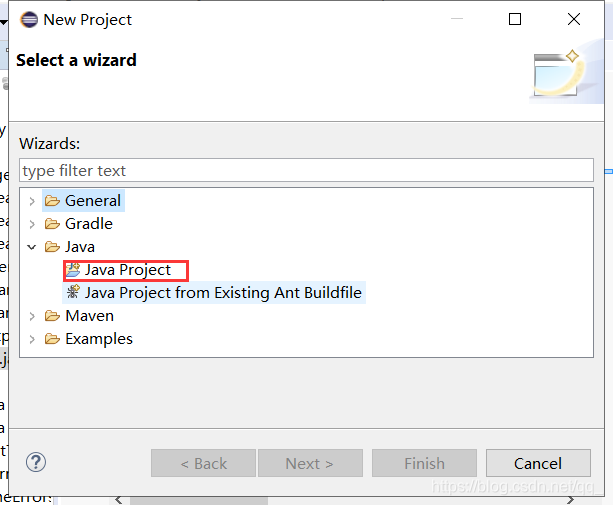The width and height of the screenshot is (613, 505).
Task: Expand the General category
Action: (32, 201)
